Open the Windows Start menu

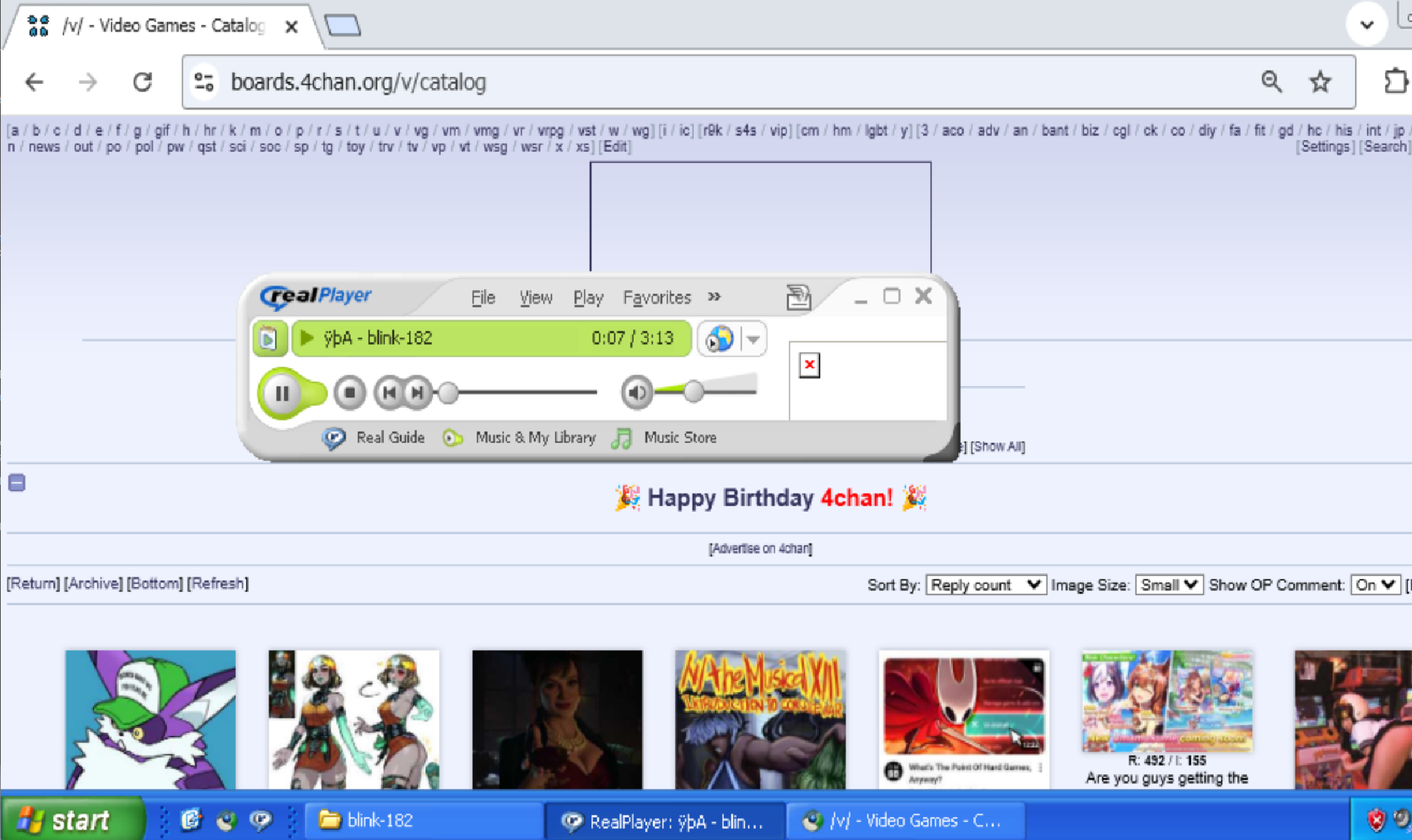pos(72,820)
